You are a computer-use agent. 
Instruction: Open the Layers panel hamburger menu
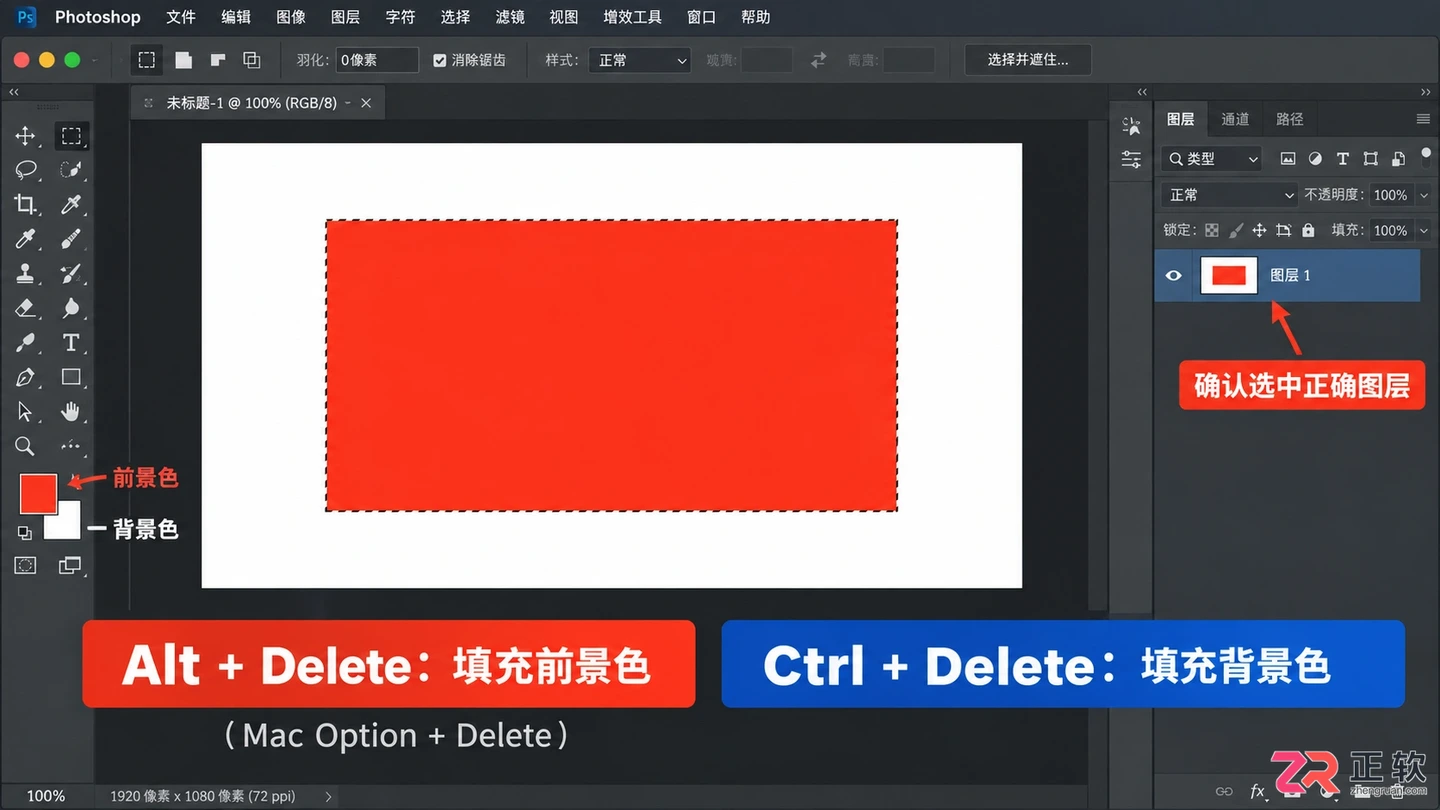[1423, 119]
